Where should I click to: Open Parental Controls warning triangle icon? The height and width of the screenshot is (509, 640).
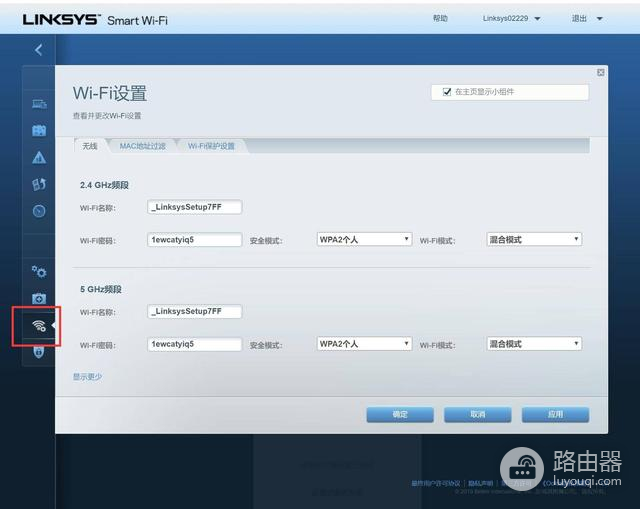pos(39,158)
